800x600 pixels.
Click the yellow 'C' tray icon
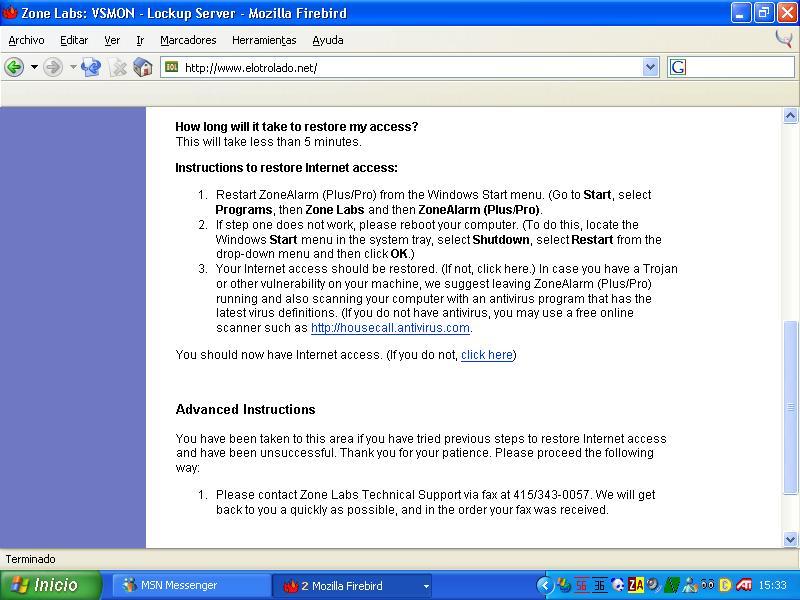tap(725, 585)
